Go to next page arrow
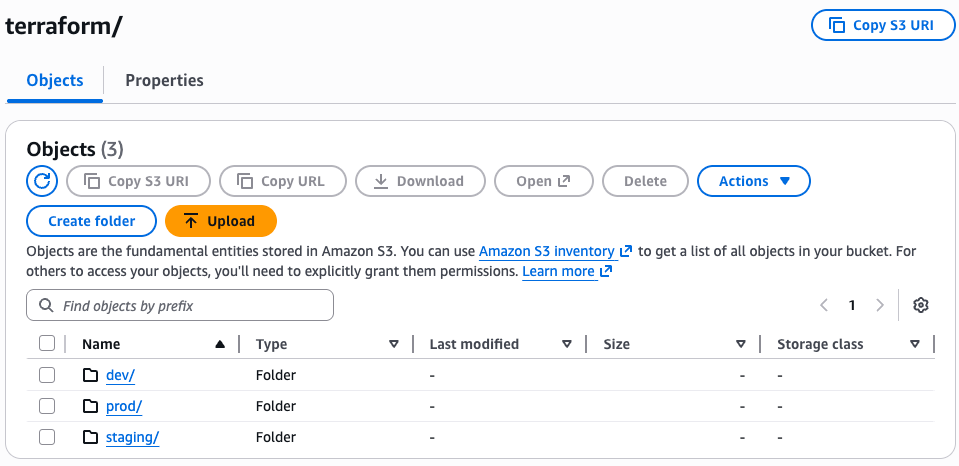 [880, 305]
